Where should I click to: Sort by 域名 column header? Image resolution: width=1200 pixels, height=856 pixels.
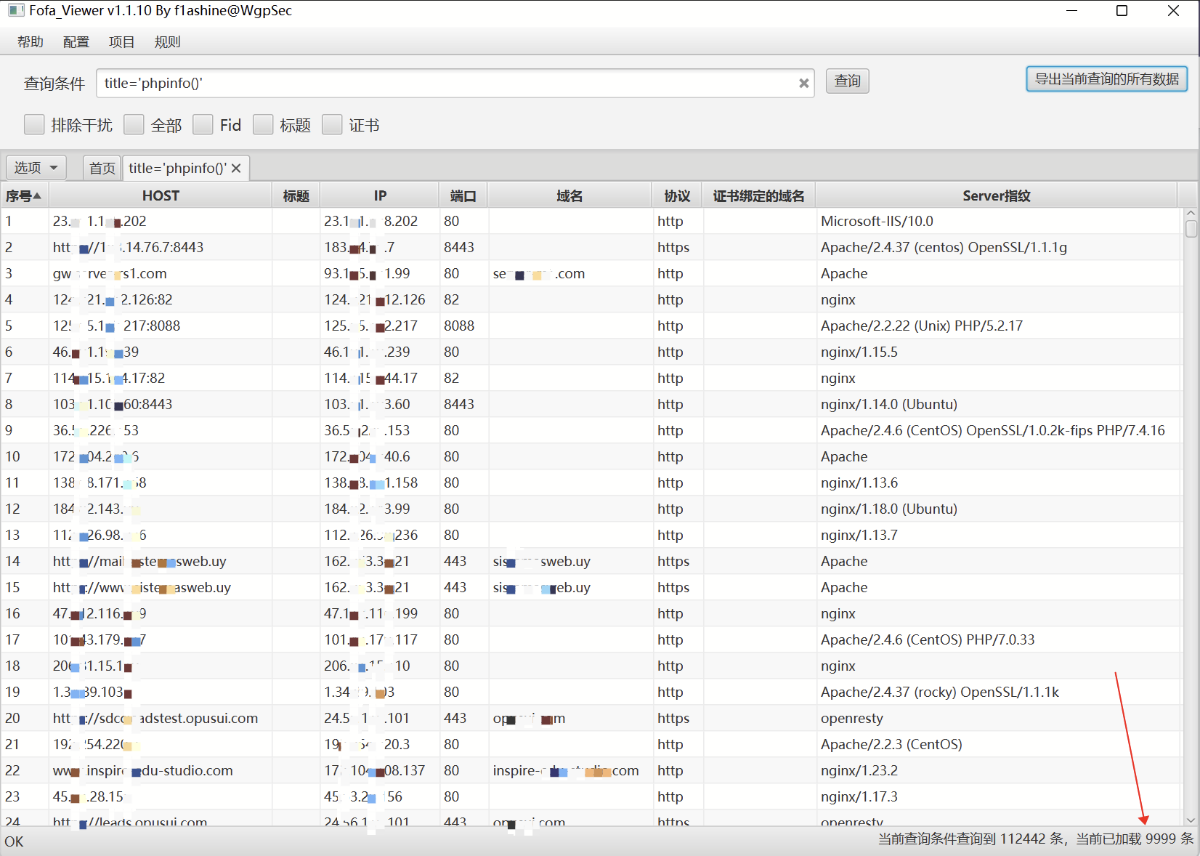pyautogui.click(x=570, y=196)
